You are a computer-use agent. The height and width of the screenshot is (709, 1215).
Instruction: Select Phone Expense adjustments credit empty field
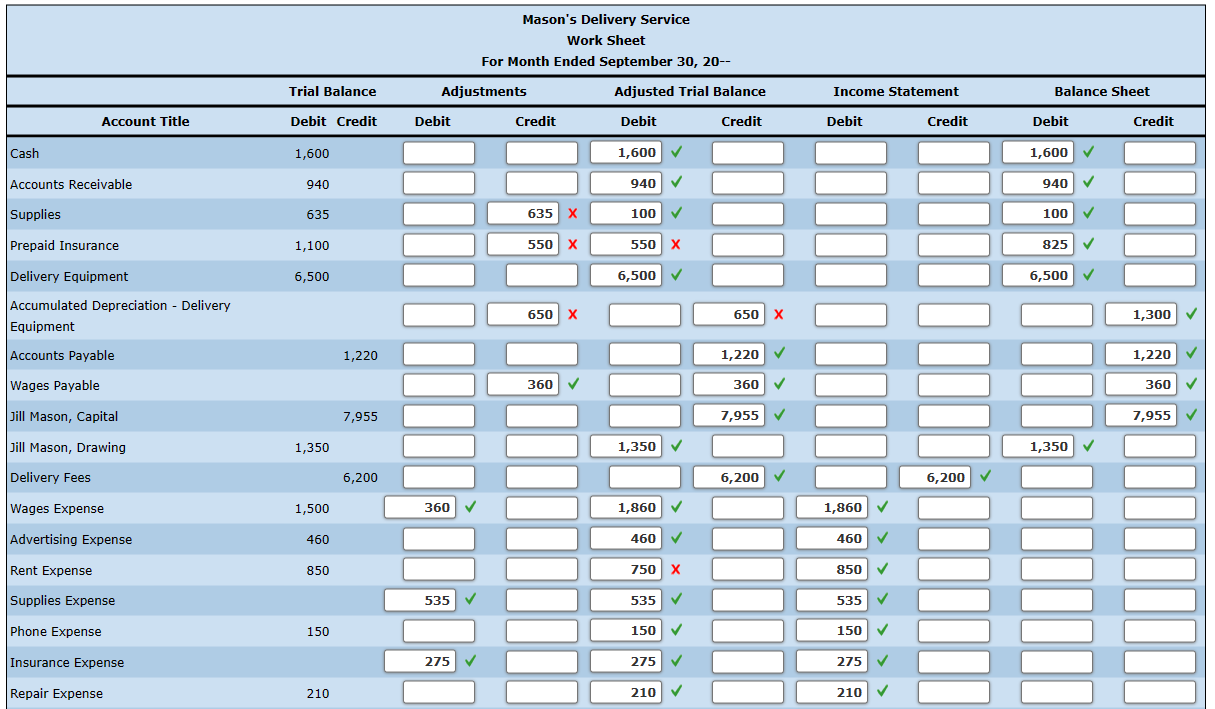click(542, 631)
